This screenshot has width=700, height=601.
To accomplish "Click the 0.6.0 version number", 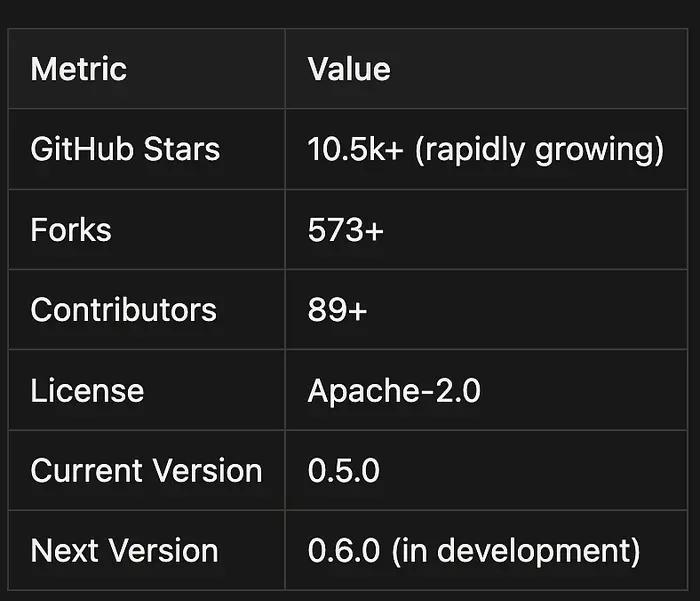I will coord(343,550).
